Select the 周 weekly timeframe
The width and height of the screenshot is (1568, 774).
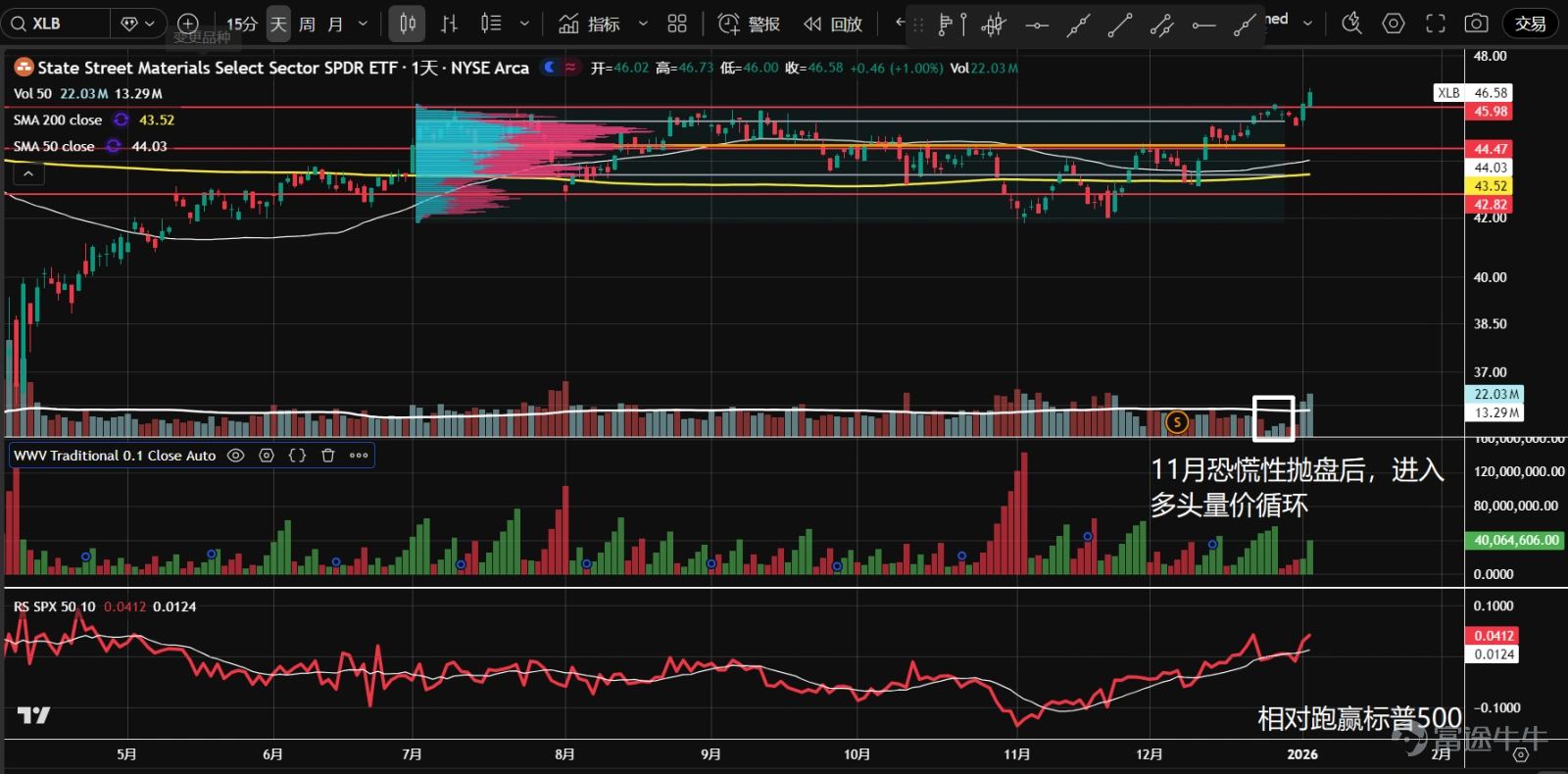point(307,24)
